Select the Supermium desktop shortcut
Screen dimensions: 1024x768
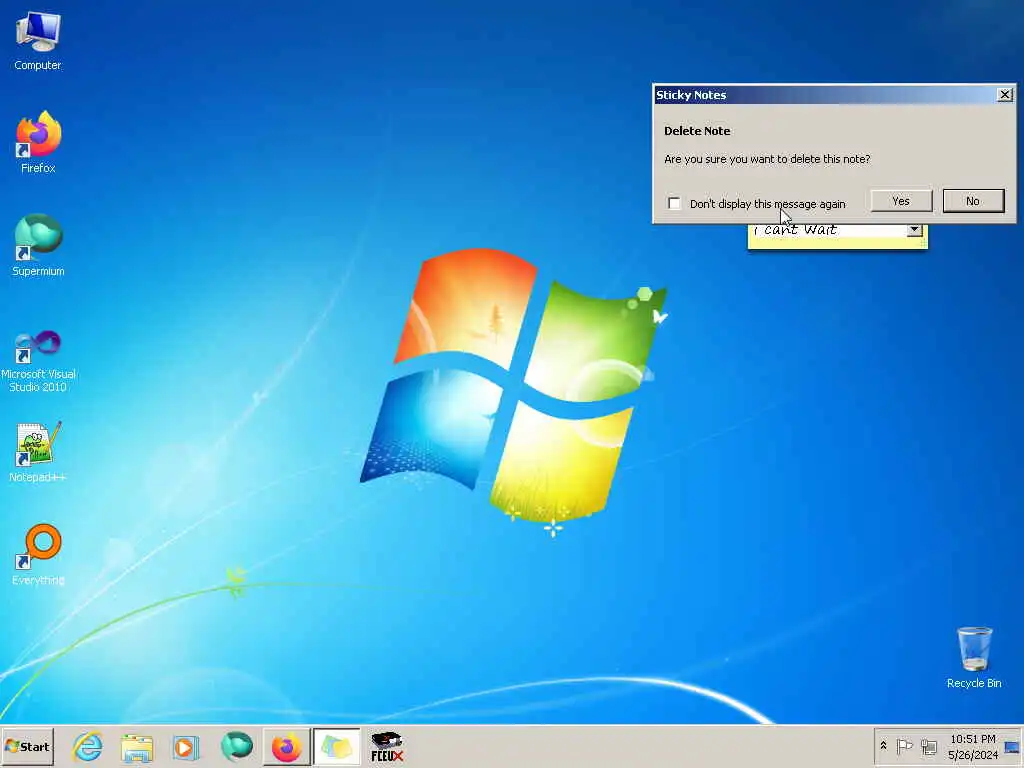[38, 245]
